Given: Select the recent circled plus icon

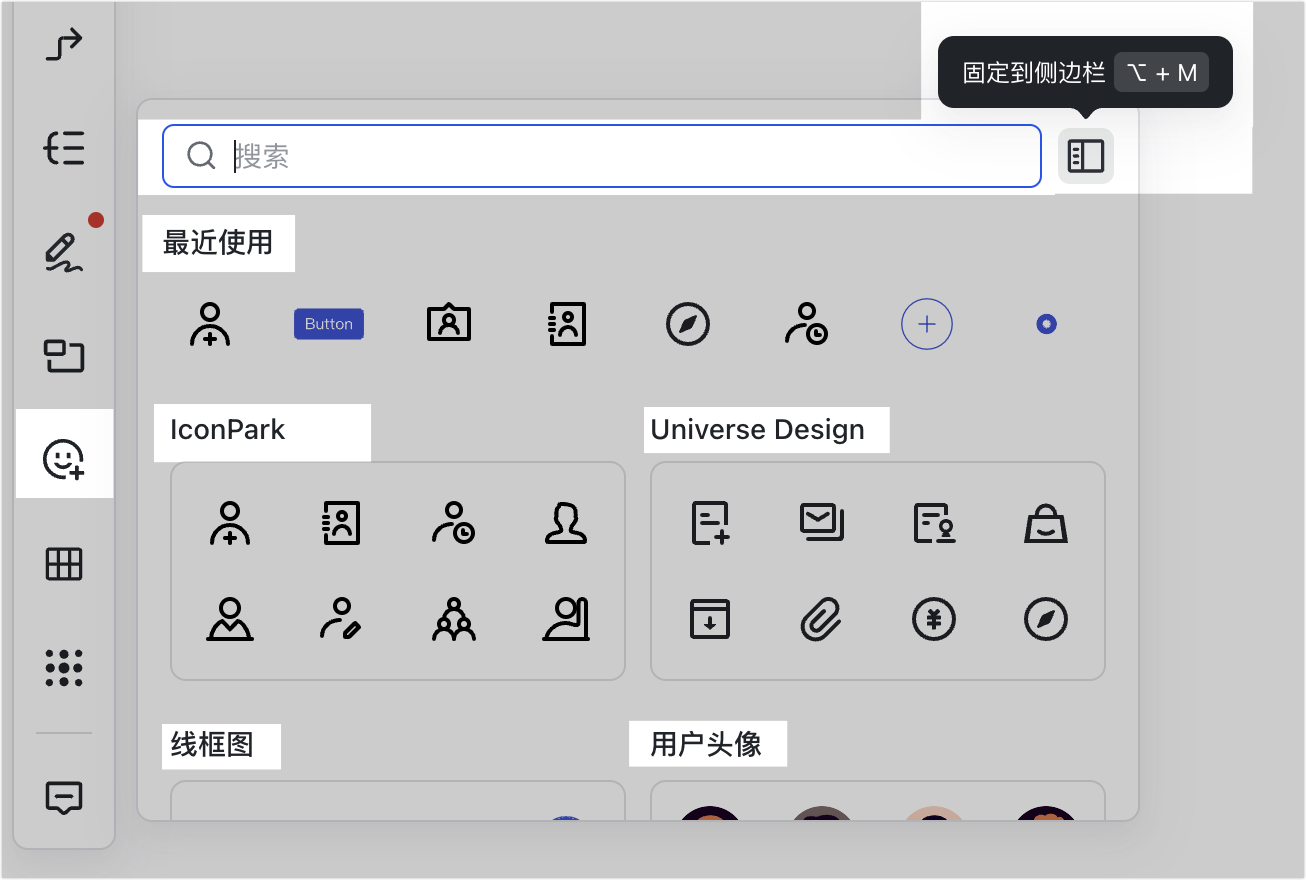Looking at the screenshot, I should [x=927, y=324].
